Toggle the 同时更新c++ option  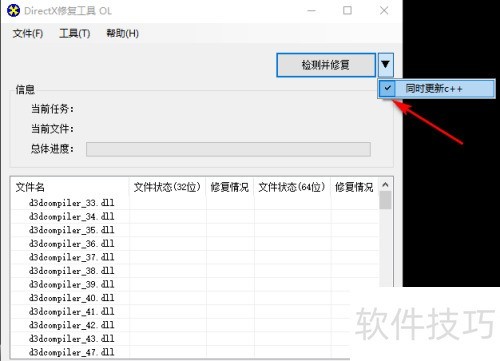436,89
